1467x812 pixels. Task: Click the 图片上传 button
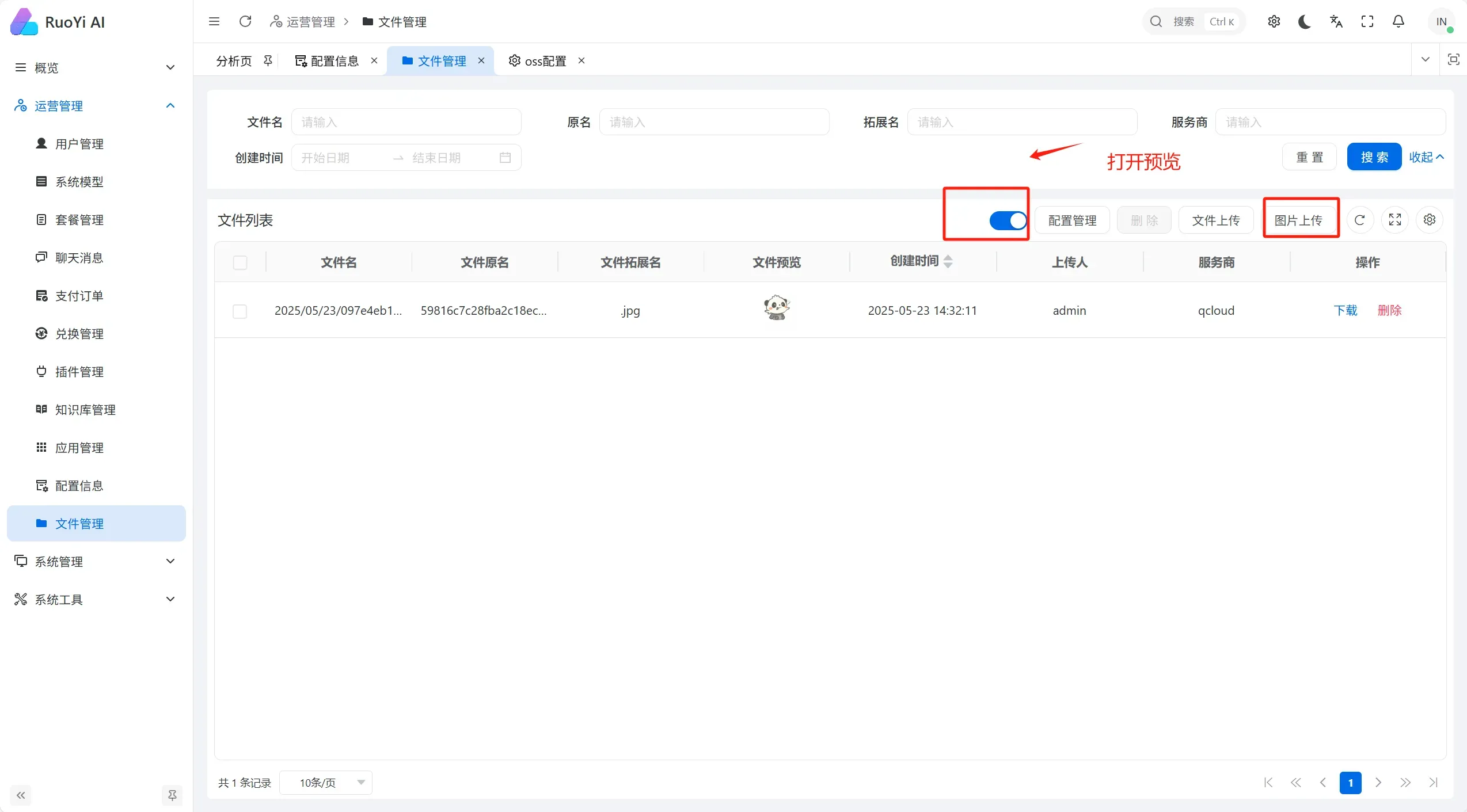[x=1298, y=220]
